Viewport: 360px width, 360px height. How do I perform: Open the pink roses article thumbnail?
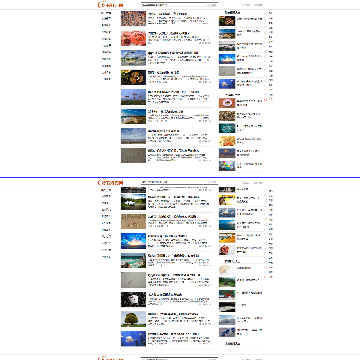click(x=133, y=38)
